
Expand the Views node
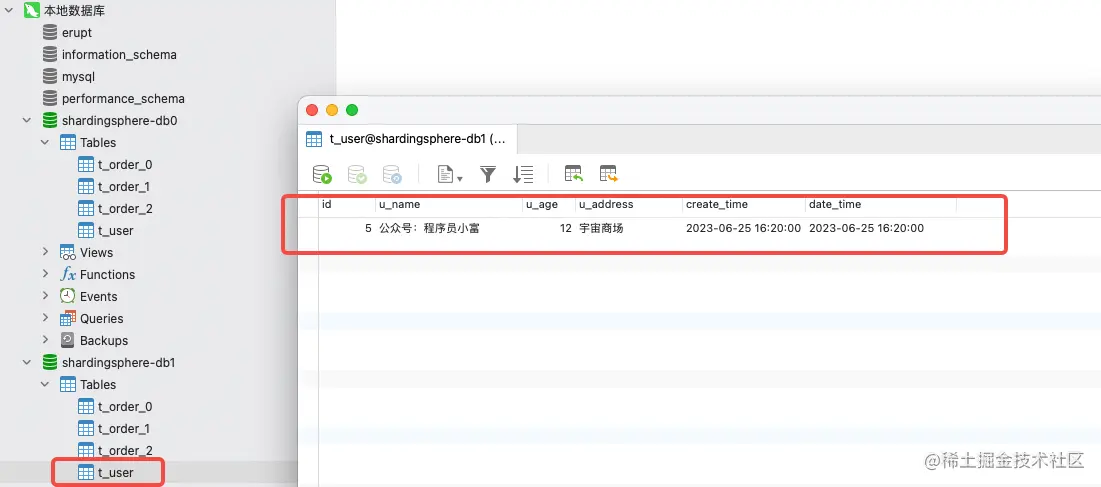(x=45, y=252)
